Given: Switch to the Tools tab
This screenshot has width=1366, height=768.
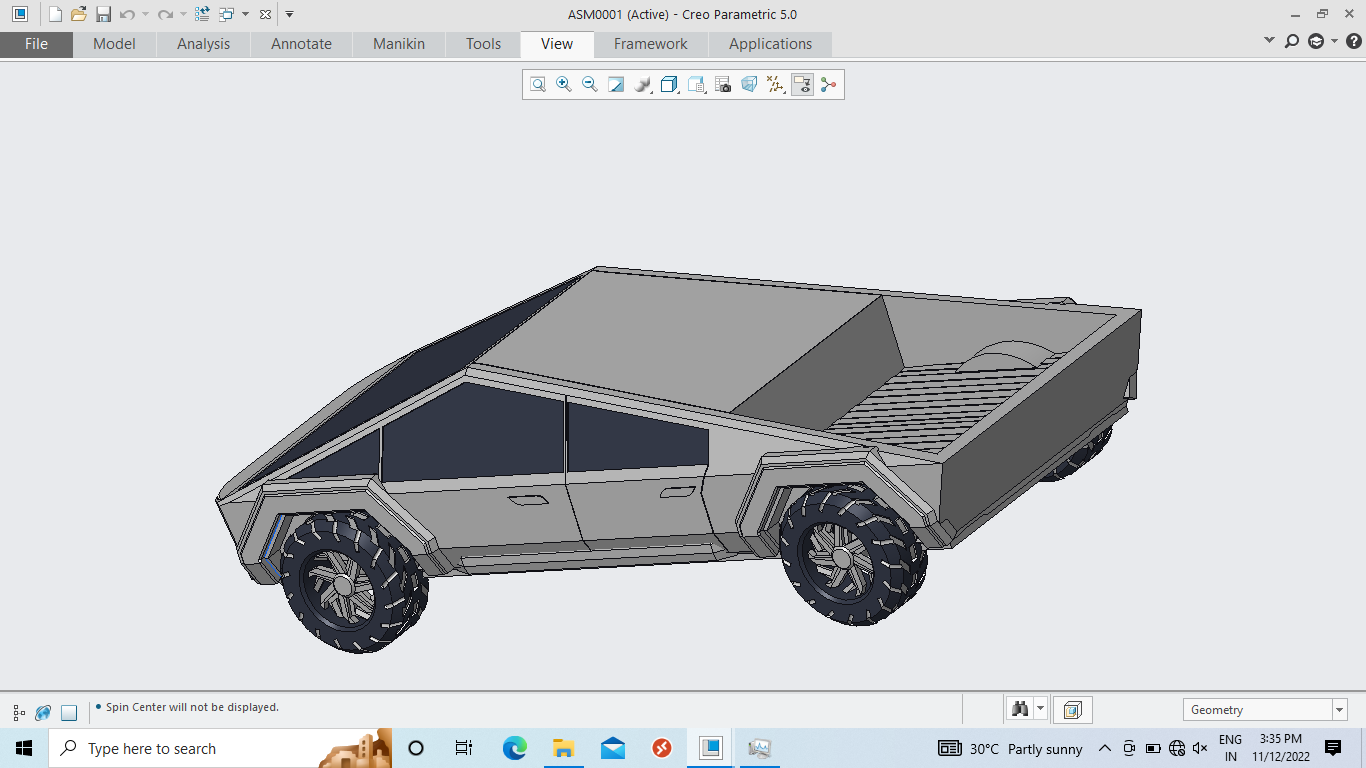Looking at the screenshot, I should click(483, 44).
